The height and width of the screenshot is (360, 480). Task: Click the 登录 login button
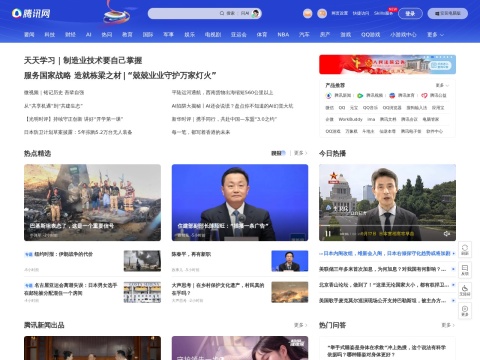tap(410, 13)
